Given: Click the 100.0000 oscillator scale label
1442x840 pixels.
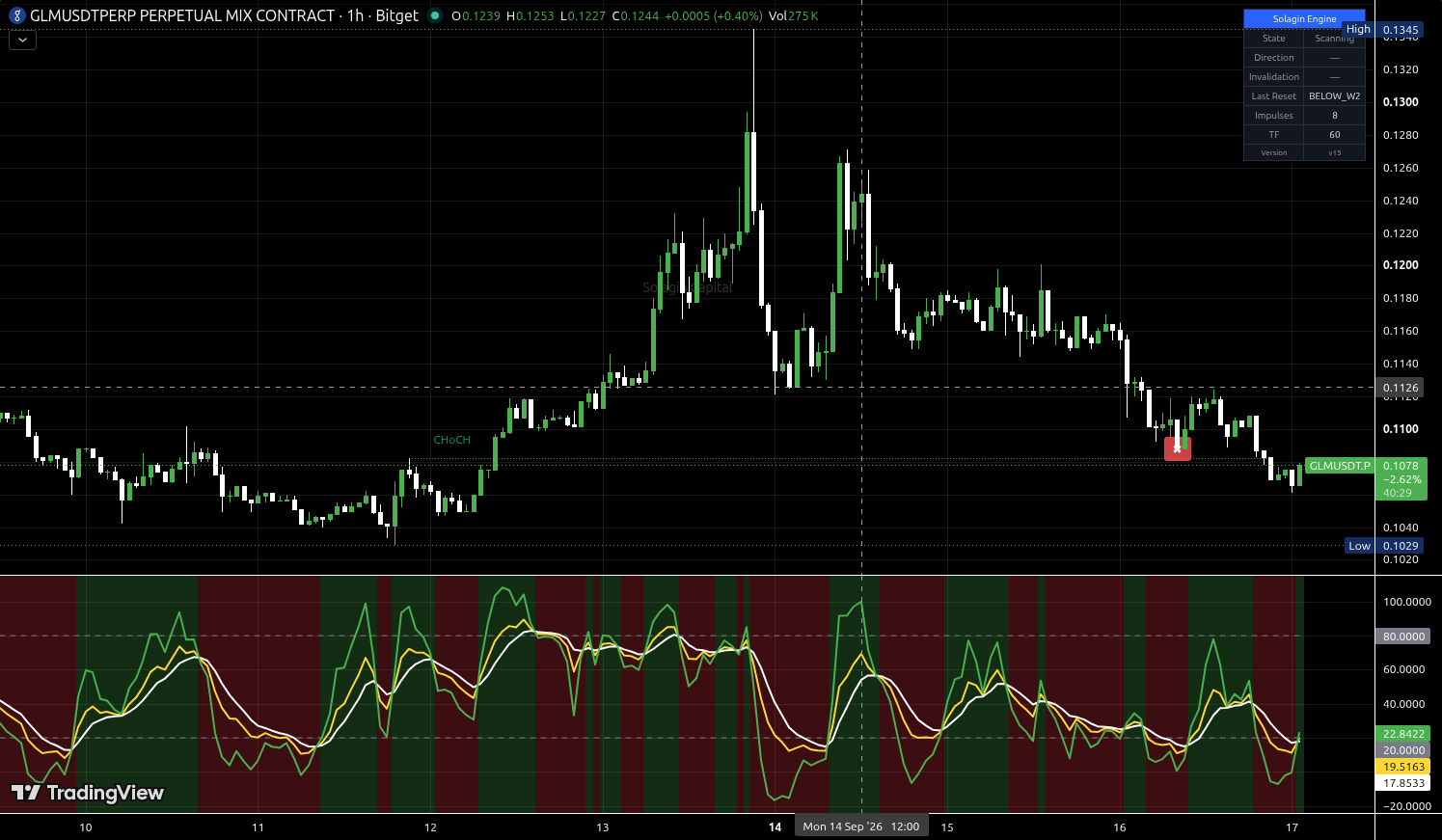Looking at the screenshot, I should [1406, 602].
